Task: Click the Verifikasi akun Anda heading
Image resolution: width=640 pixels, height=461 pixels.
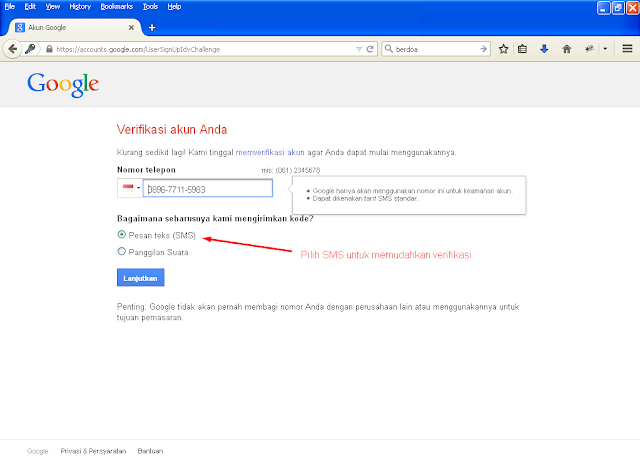Action: coord(172,129)
